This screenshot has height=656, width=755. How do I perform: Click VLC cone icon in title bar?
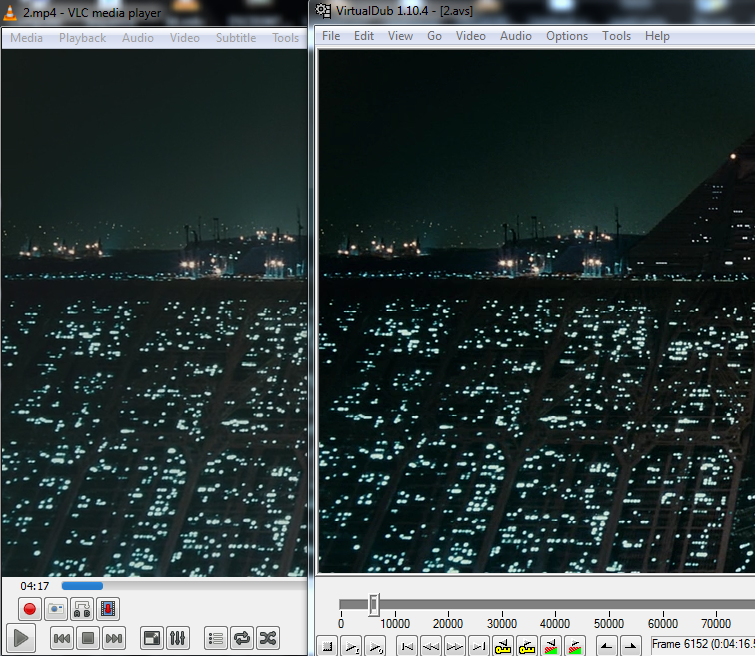click(x=10, y=12)
